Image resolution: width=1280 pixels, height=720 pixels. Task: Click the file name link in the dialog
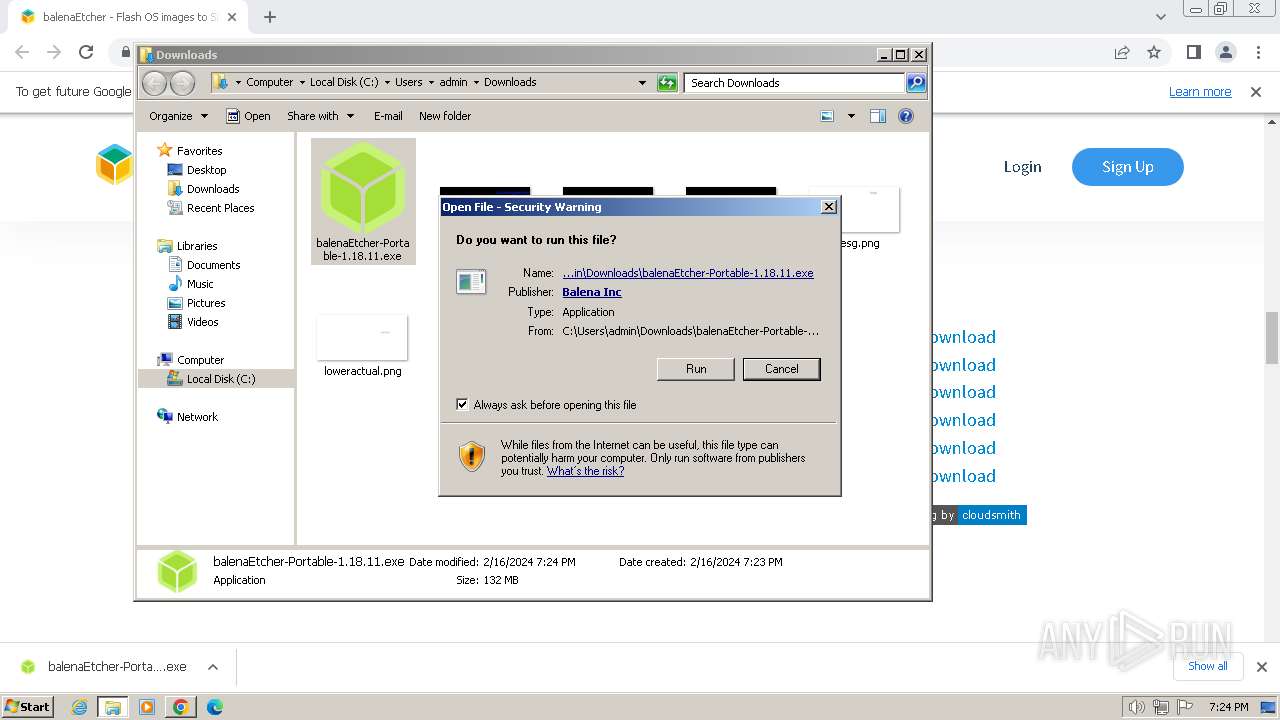coord(688,273)
